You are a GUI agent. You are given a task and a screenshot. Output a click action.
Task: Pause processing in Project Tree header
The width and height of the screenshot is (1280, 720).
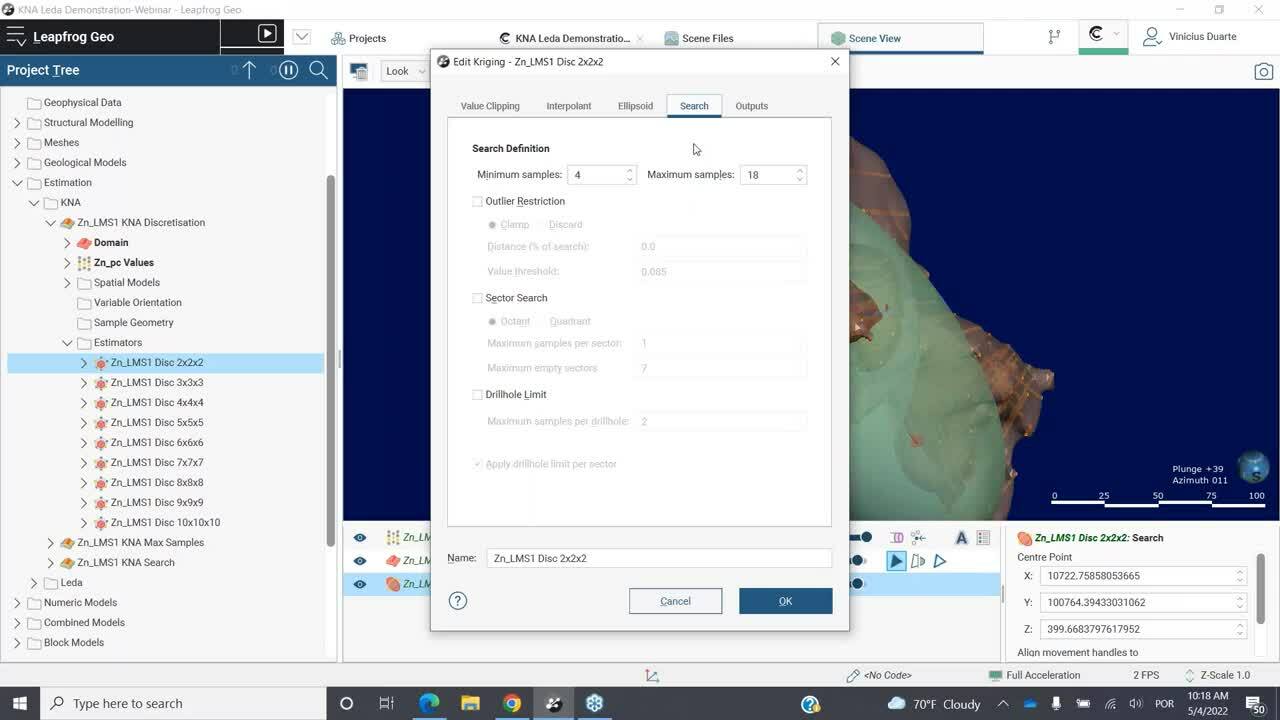coord(288,70)
